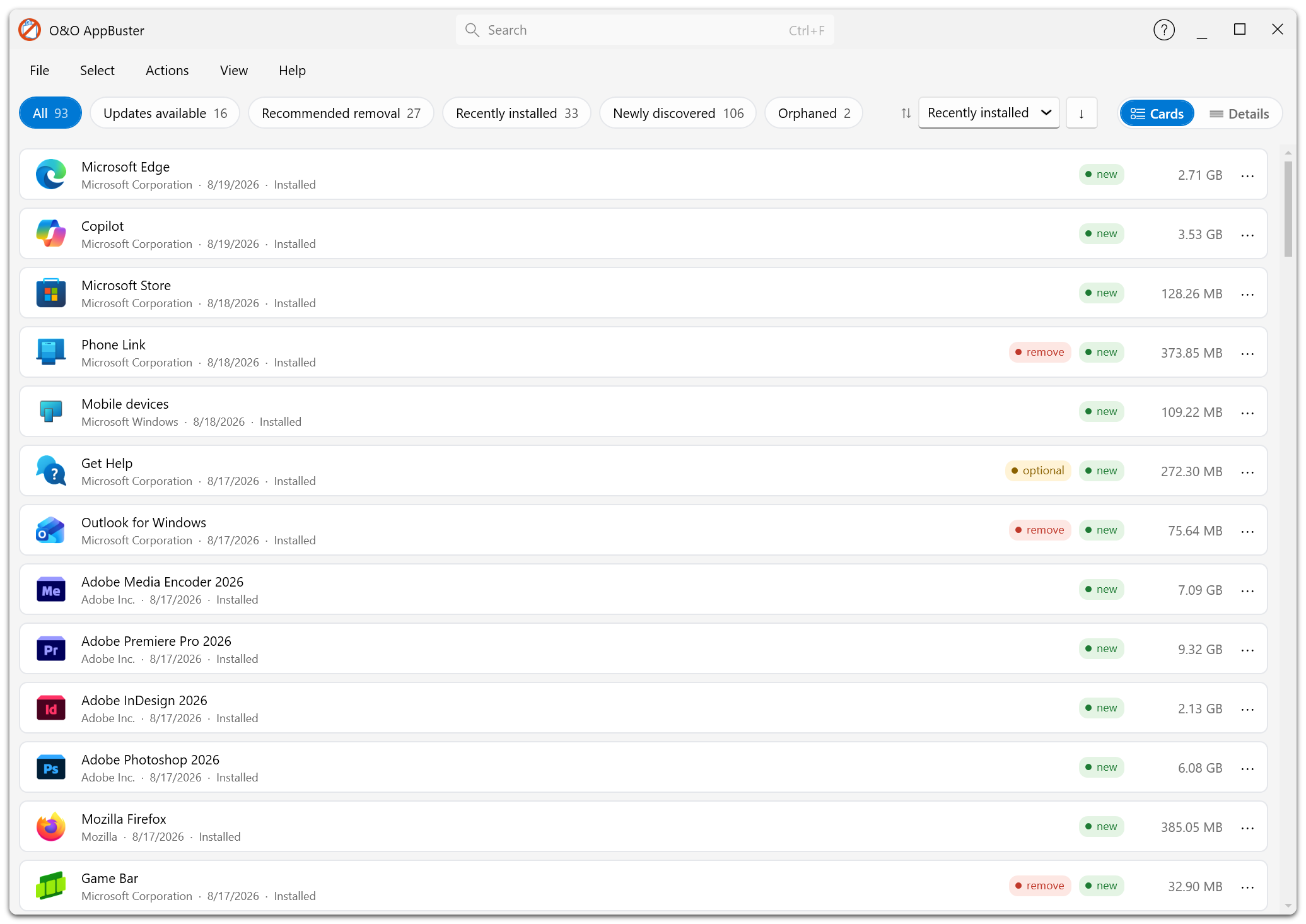
Task: Open more options for Mozilla Firefox
Action: pos(1247,828)
